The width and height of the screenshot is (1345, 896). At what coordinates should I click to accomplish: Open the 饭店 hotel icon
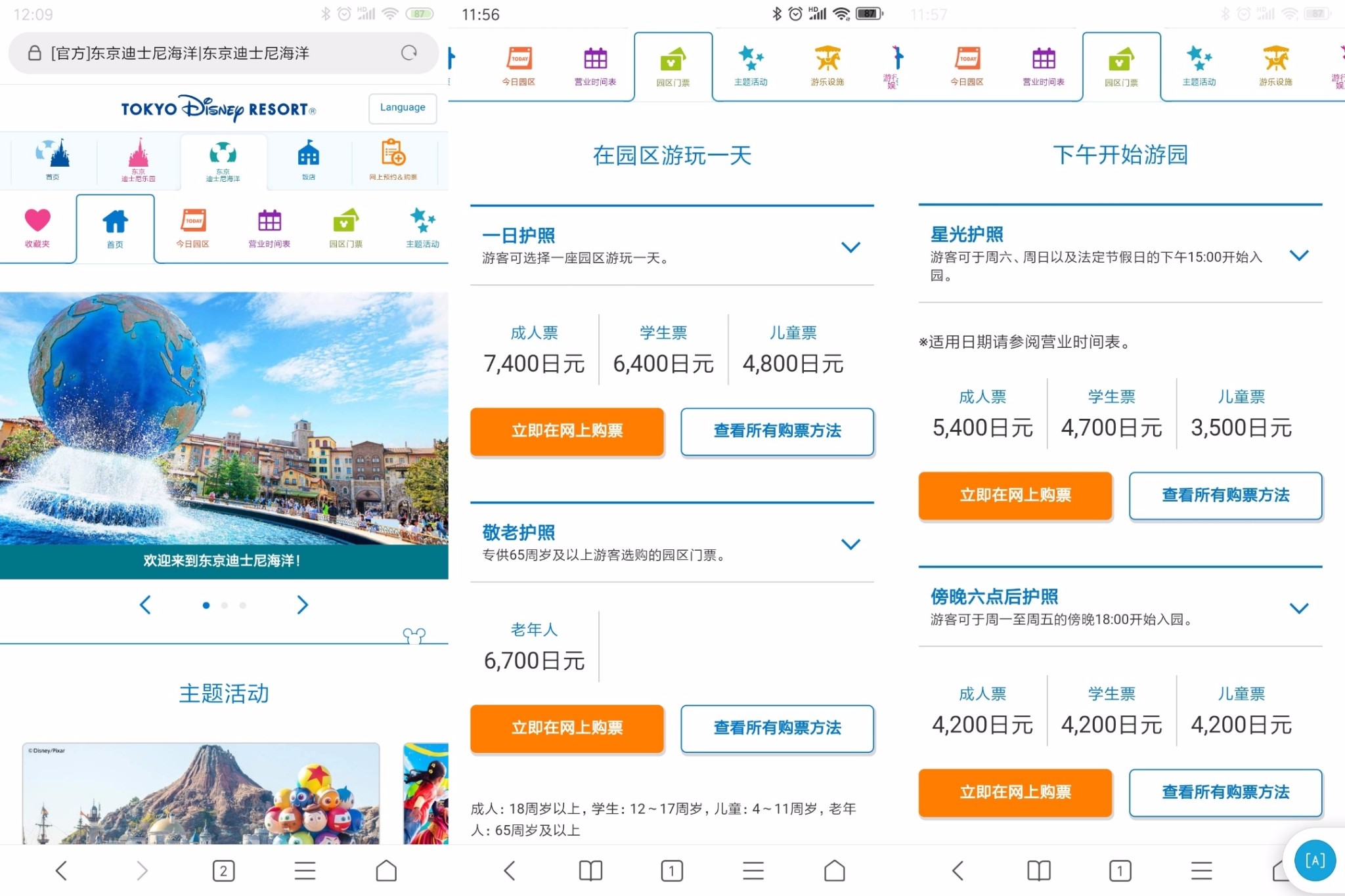(x=309, y=160)
